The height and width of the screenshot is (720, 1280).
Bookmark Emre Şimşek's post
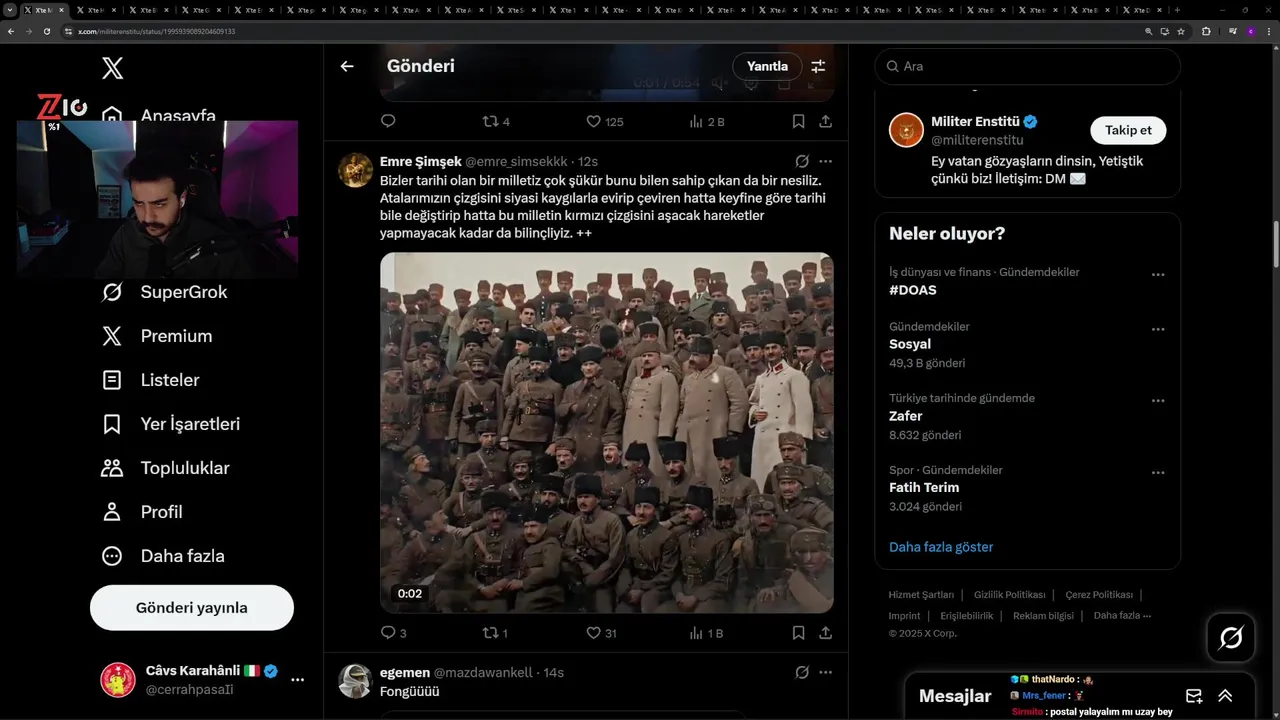tap(798, 632)
